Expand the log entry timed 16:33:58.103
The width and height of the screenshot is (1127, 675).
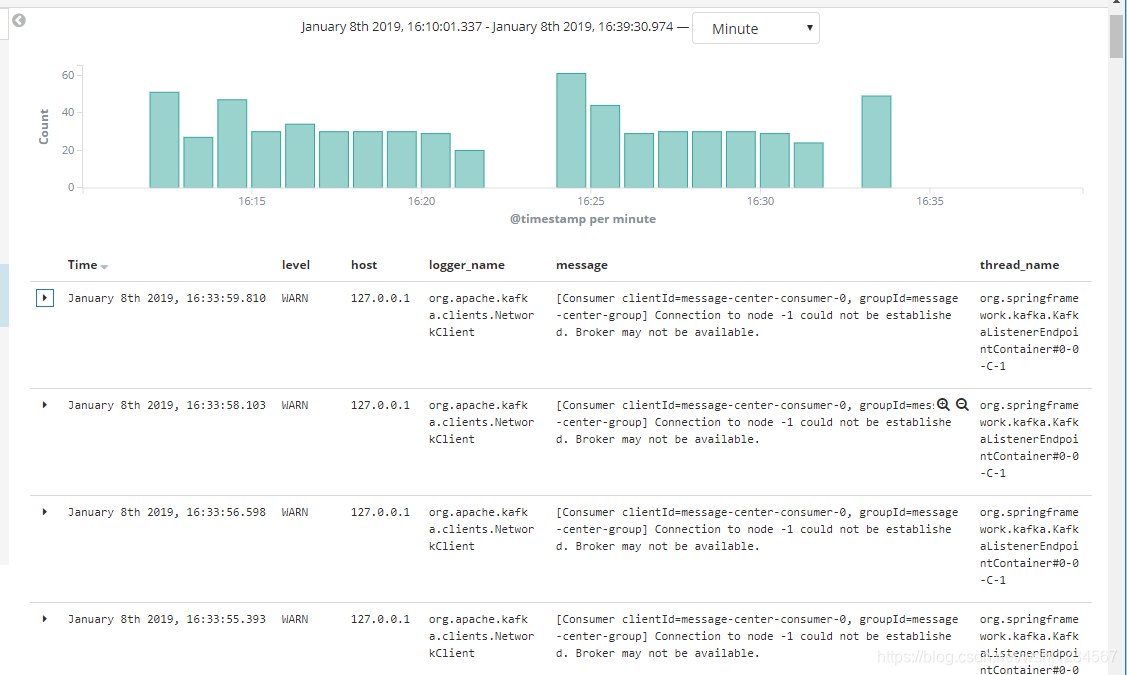click(44, 404)
